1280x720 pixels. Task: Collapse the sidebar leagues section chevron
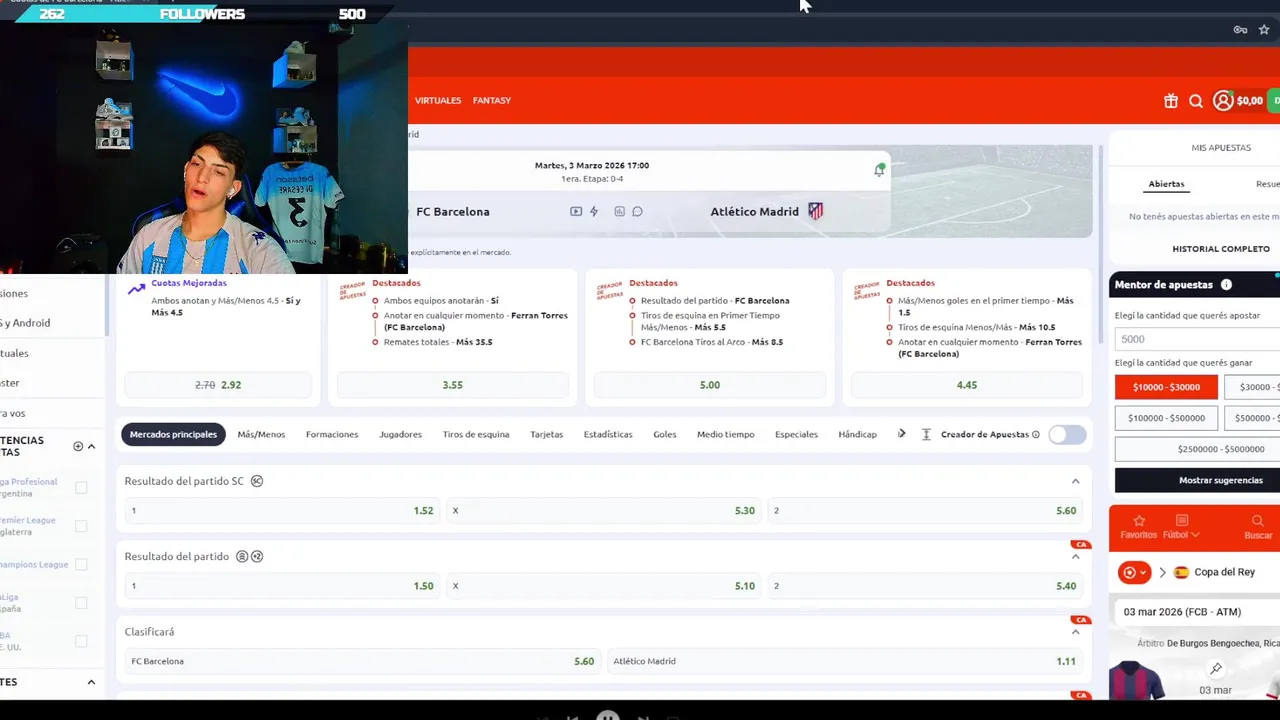click(x=91, y=446)
